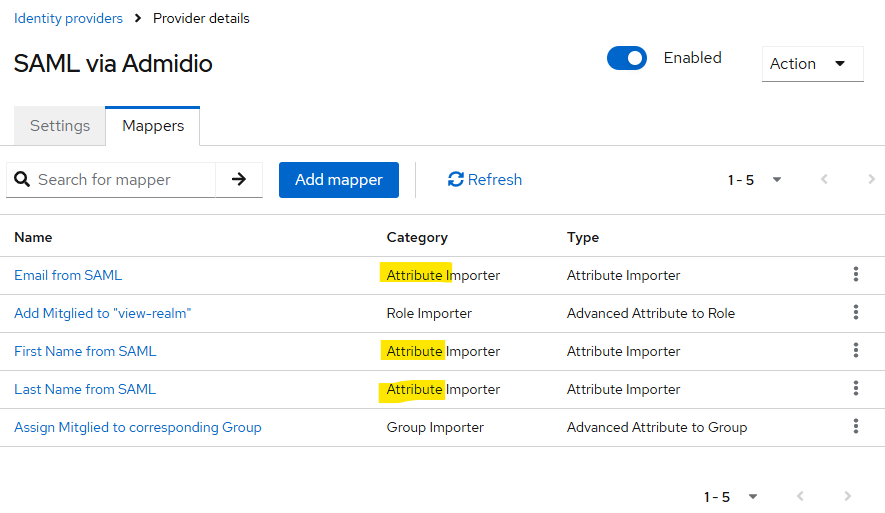
Task: Refresh the mapper list
Action: tap(485, 180)
